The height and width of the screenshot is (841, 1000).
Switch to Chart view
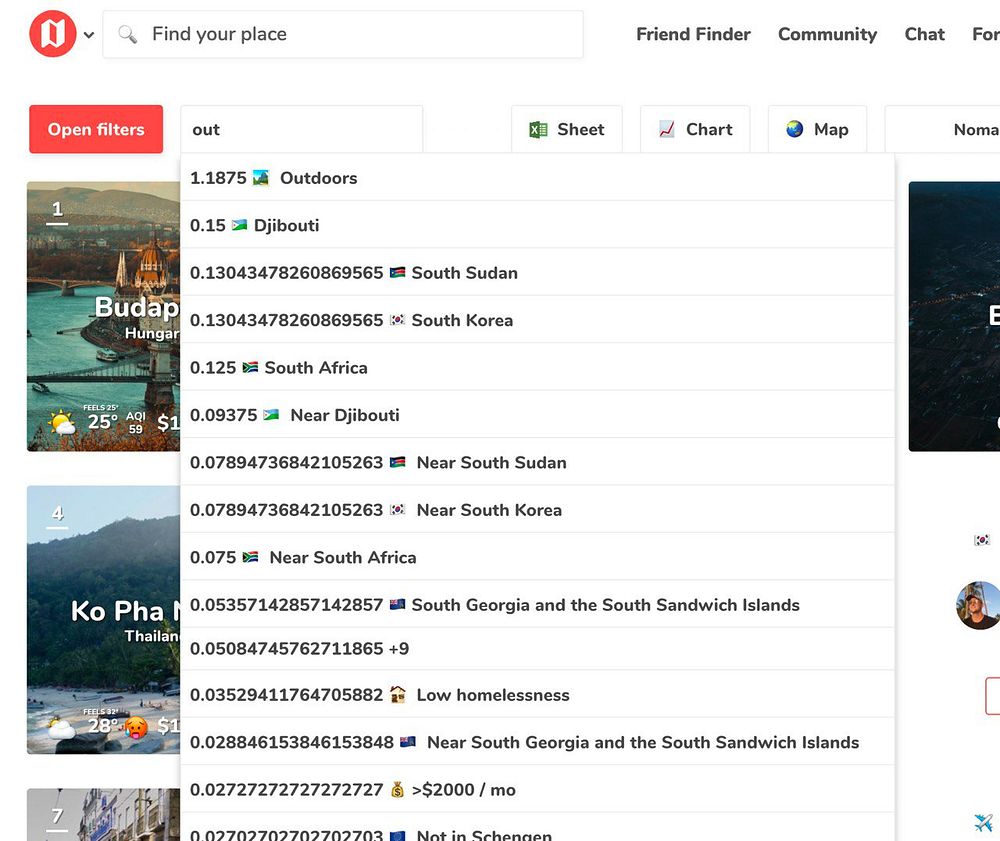click(x=695, y=129)
